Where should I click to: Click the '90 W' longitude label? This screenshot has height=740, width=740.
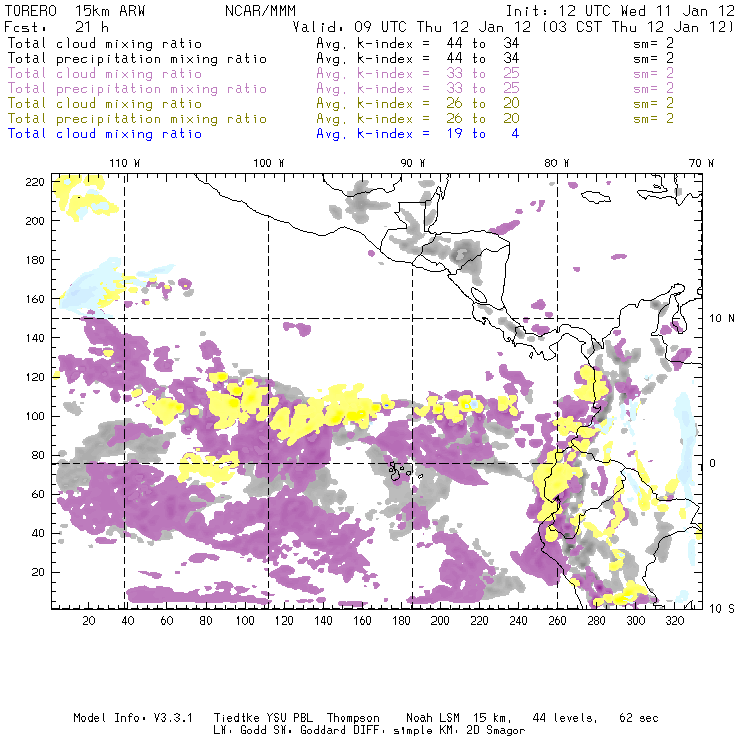(x=412, y=163)
